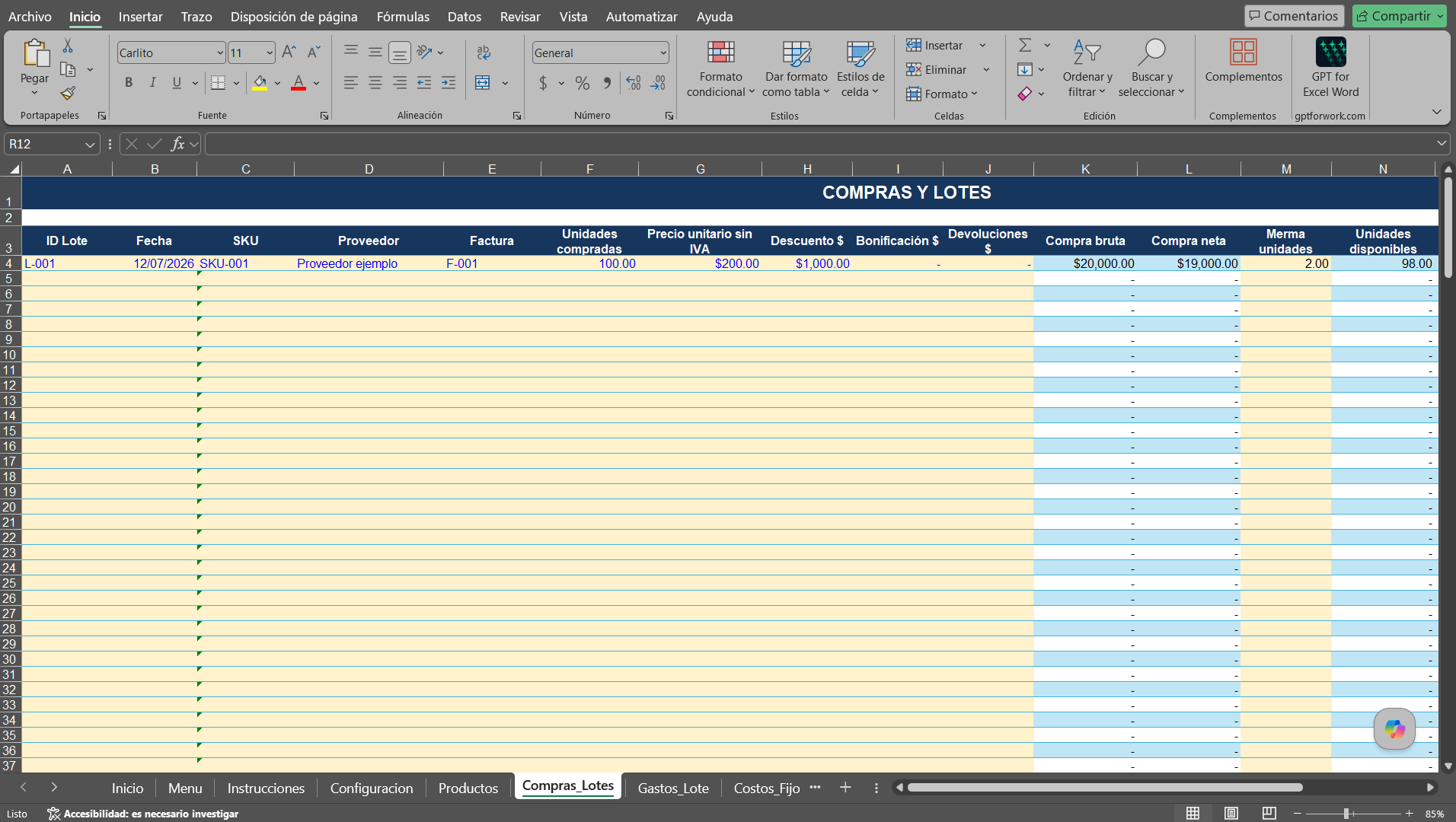This screenshot has height=822, width=1456.
Task: Click the AutoSum sigma icon
Action: pyautogui.click(x=1025, y=46)
